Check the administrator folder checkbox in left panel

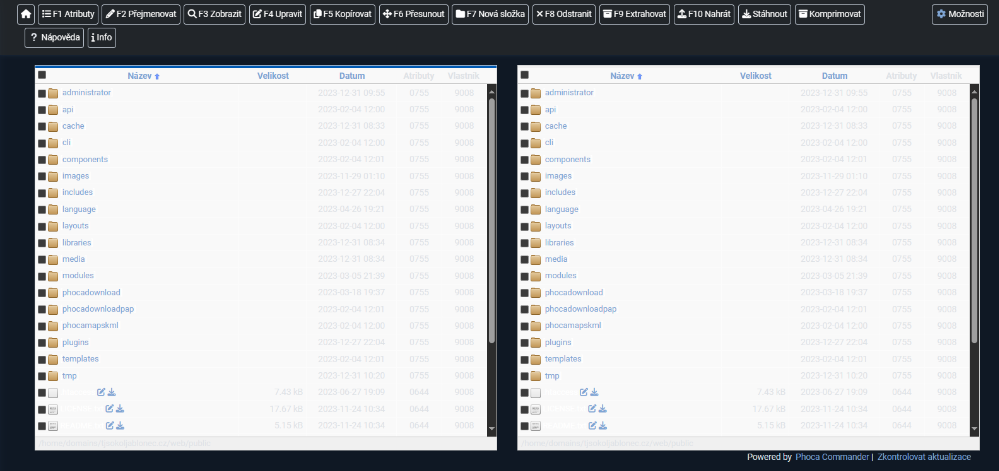point(42,93)
